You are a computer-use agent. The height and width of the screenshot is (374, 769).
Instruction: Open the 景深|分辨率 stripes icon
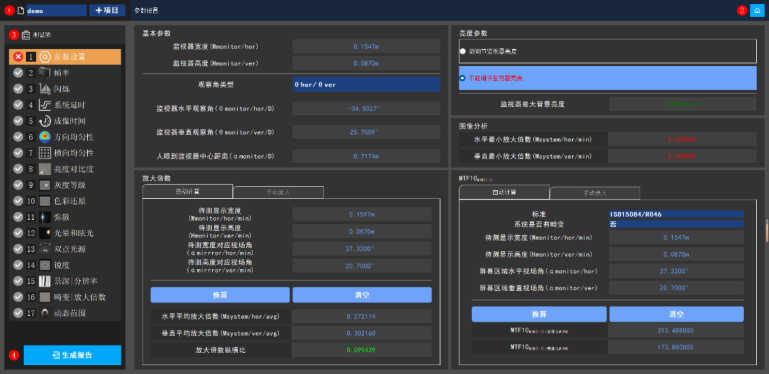click(x=45, y=281)
